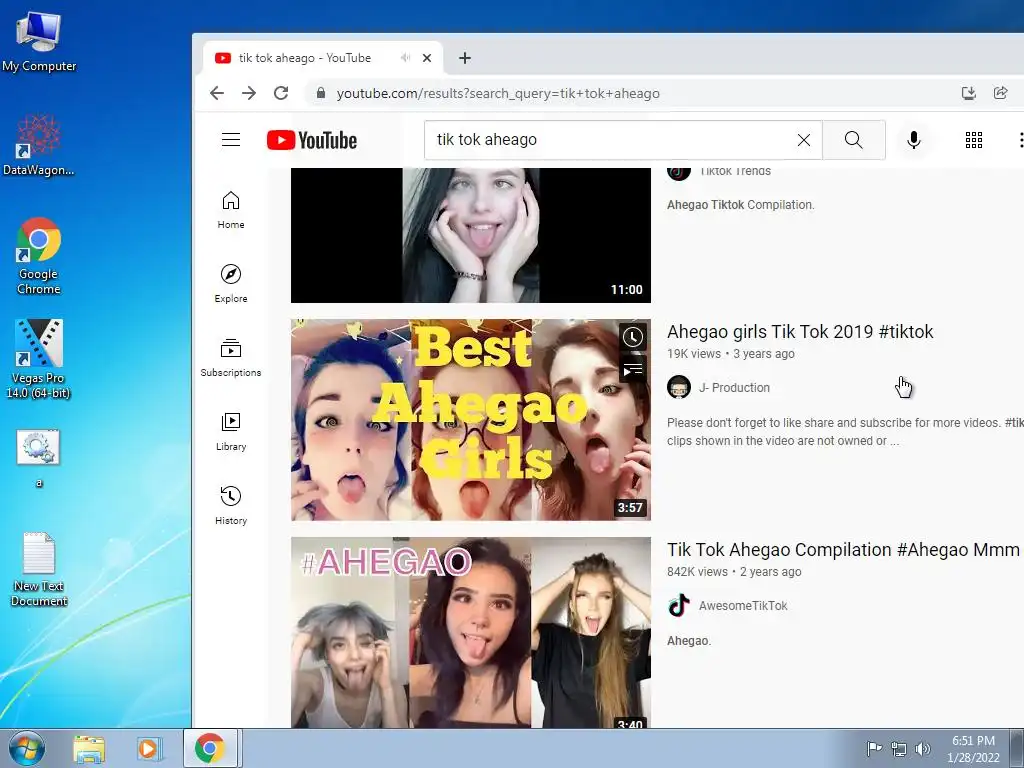This screenshot has height=768, width=1024.
Task: Click the share page icon in address bar
Action: pyautogui.click(x=1000, y=93)
